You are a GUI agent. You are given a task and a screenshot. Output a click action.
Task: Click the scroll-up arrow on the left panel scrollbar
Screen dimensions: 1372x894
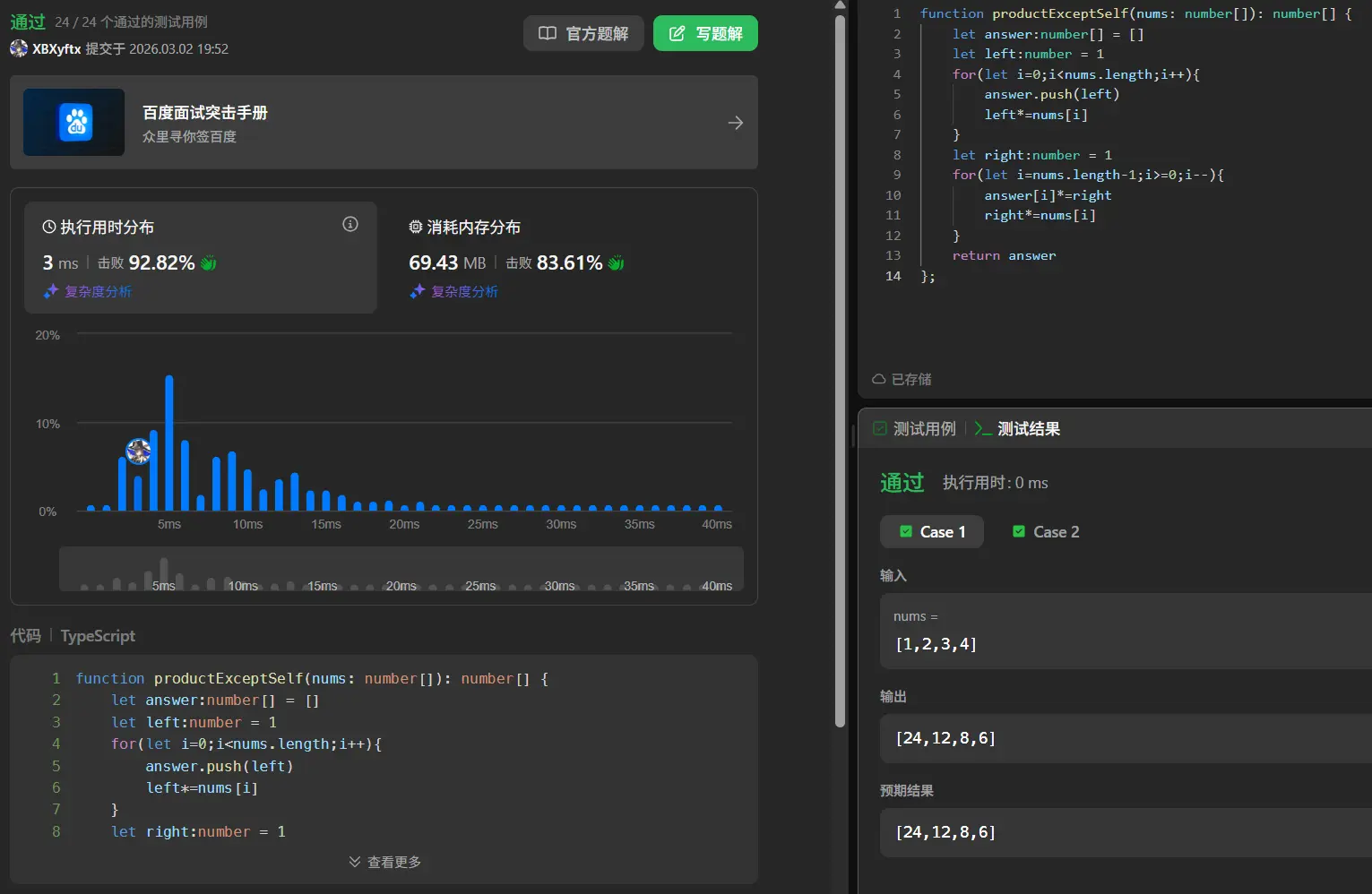click(x=840, y=5)
